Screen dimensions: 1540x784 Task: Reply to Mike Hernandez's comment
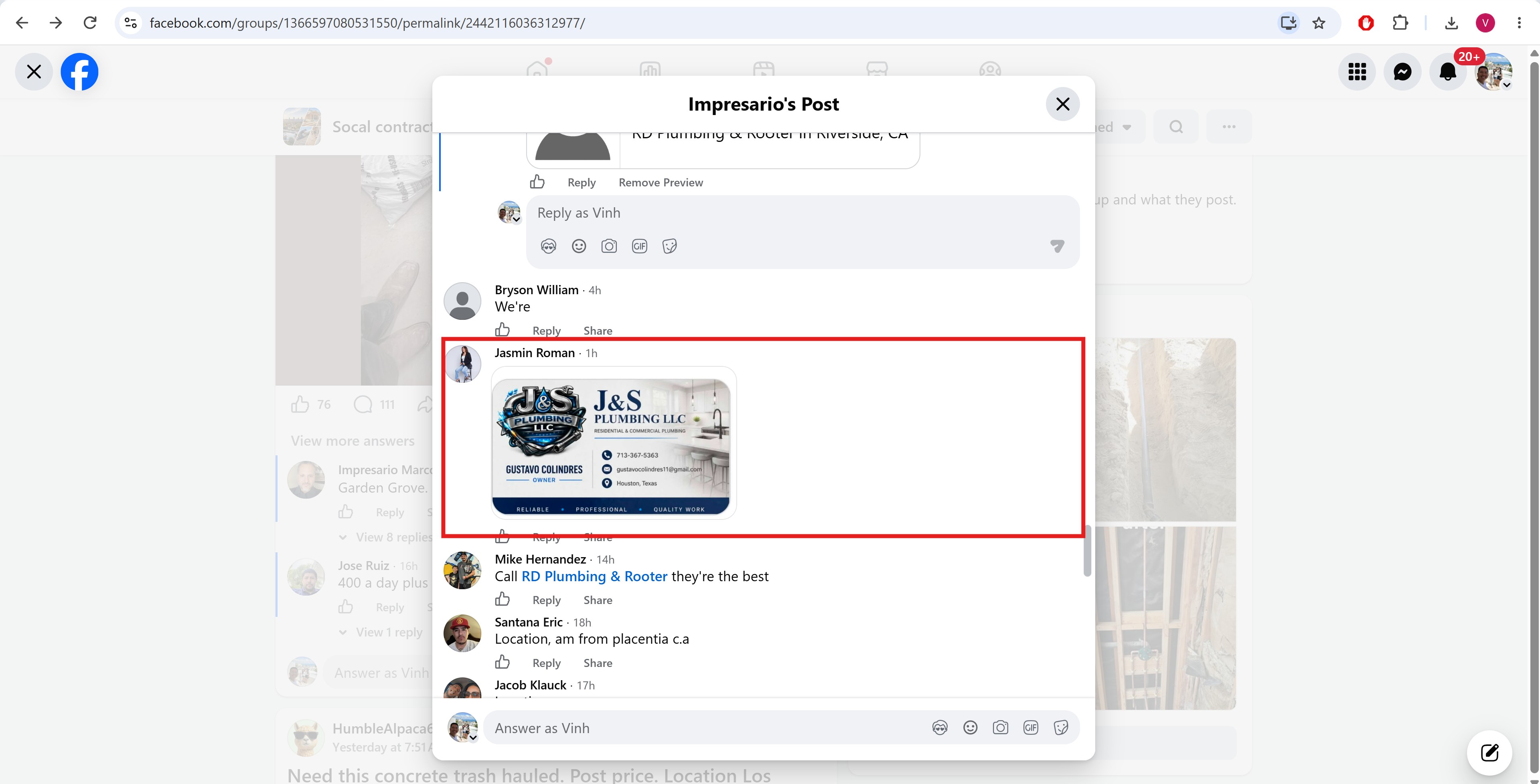(x=546, y=600)
